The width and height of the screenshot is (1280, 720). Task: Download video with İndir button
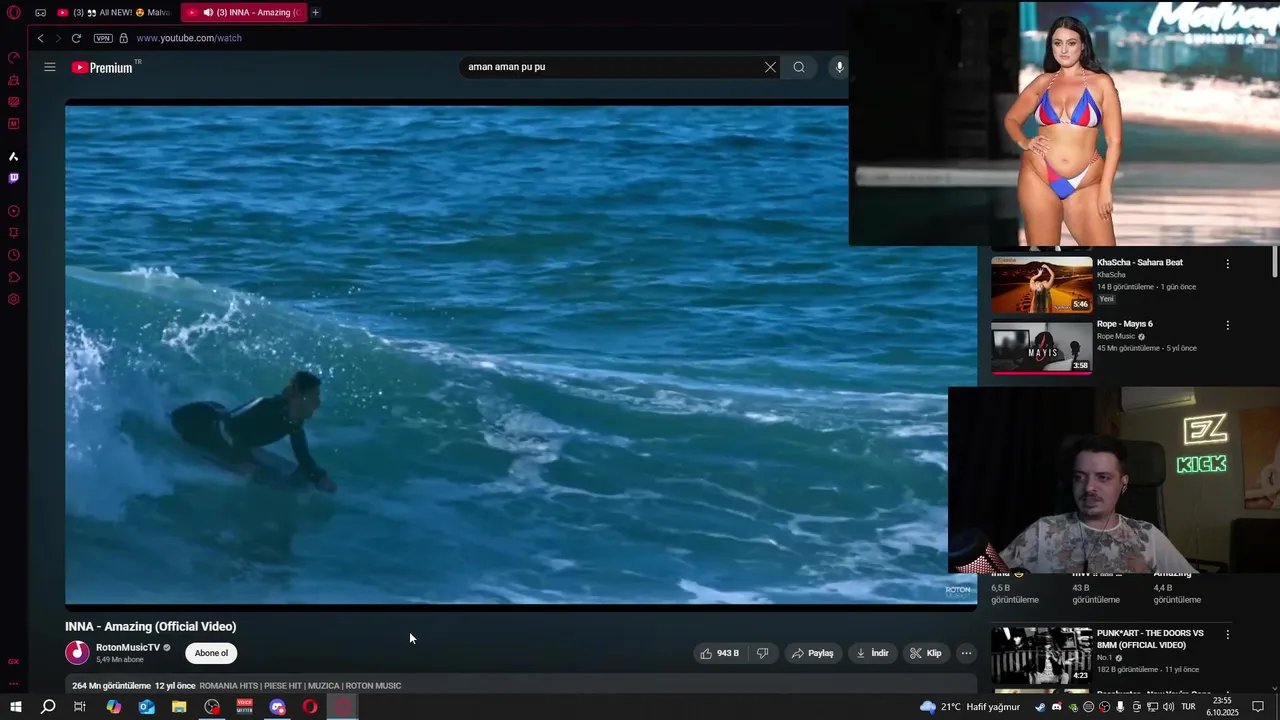tap(872, 653)
